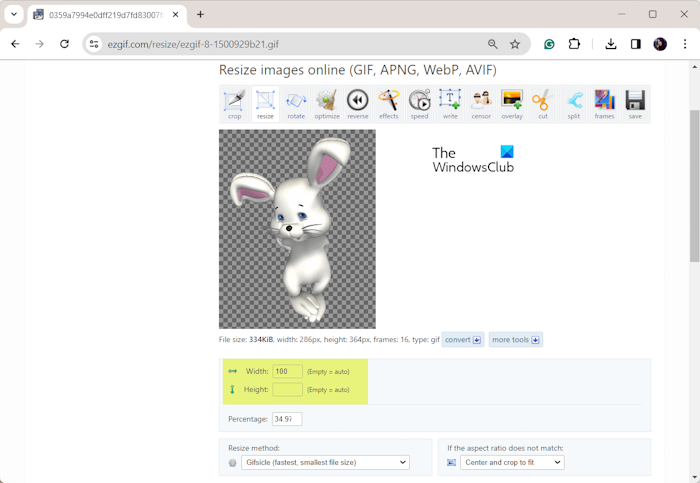Choose the optimize tool icon
Screen dimensions: 700x483
pyautogui.click(x=327, y=104)
